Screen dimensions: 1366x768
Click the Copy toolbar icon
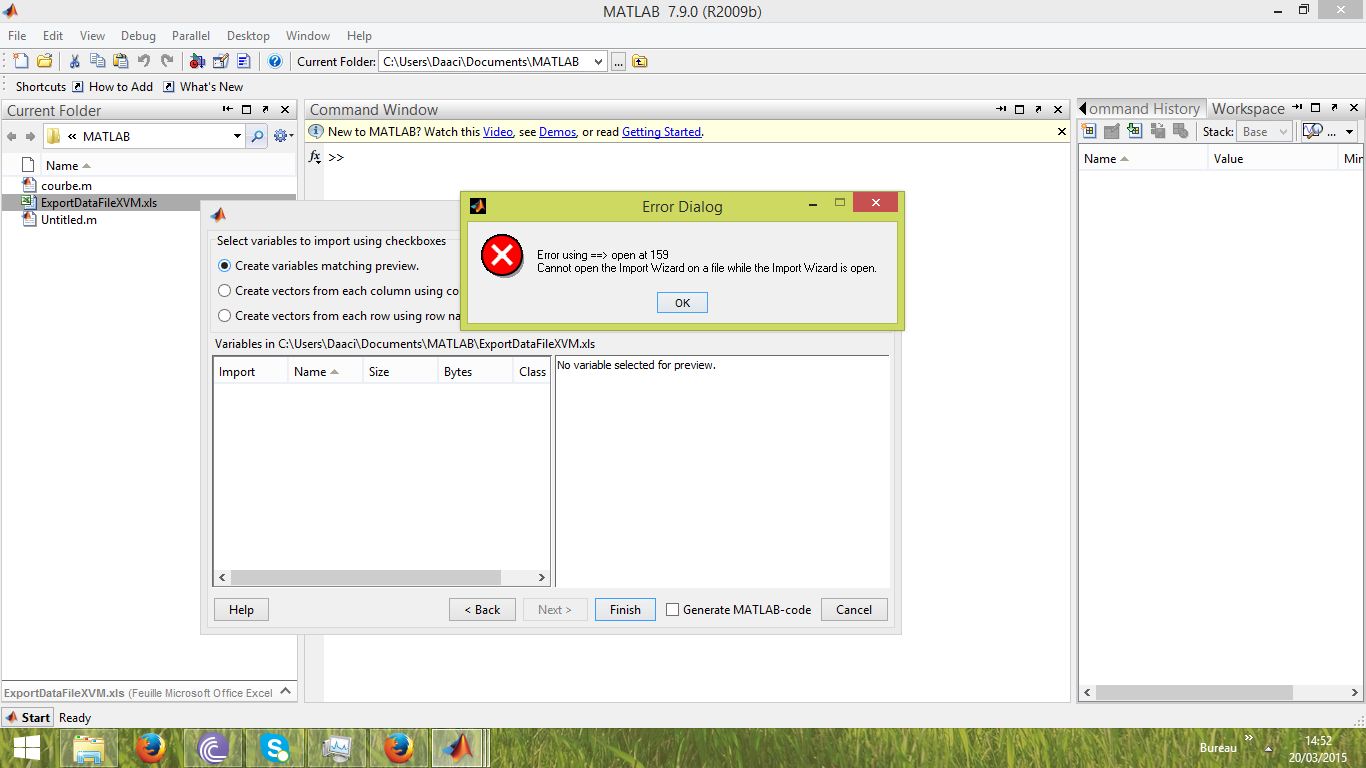(x=97, y=62)
